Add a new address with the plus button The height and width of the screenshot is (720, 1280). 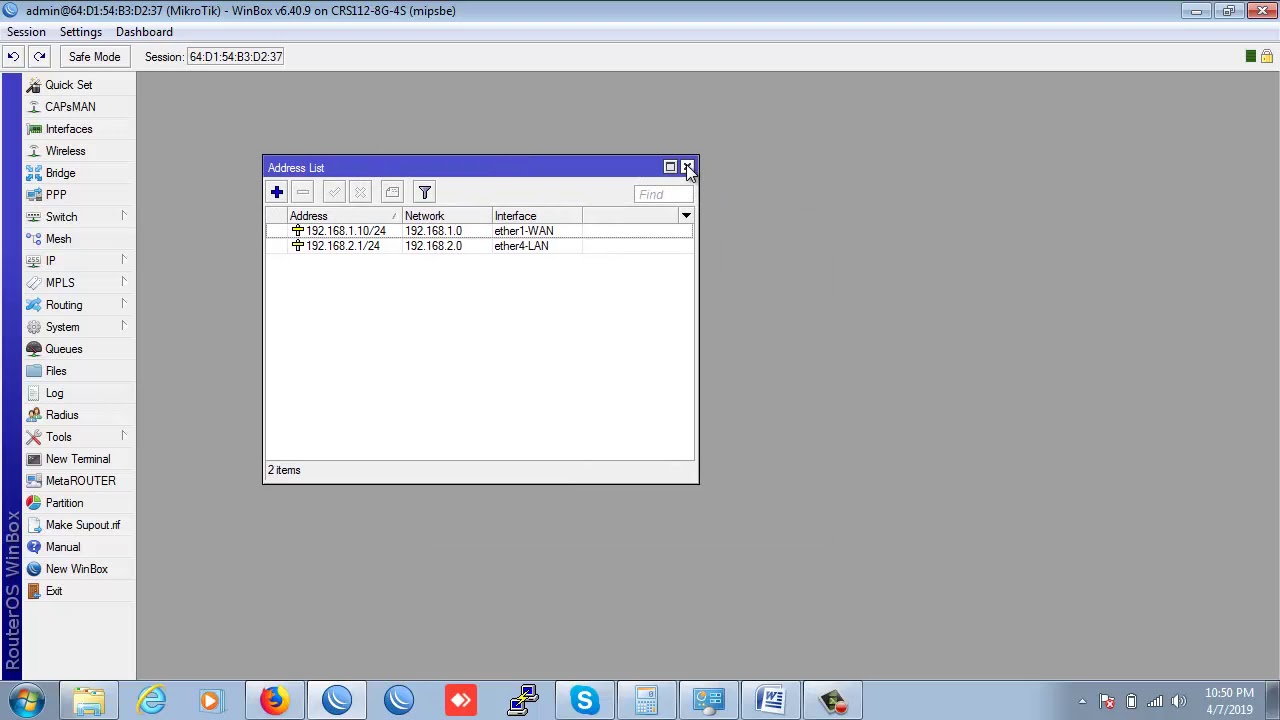click(x=277, y=192)
